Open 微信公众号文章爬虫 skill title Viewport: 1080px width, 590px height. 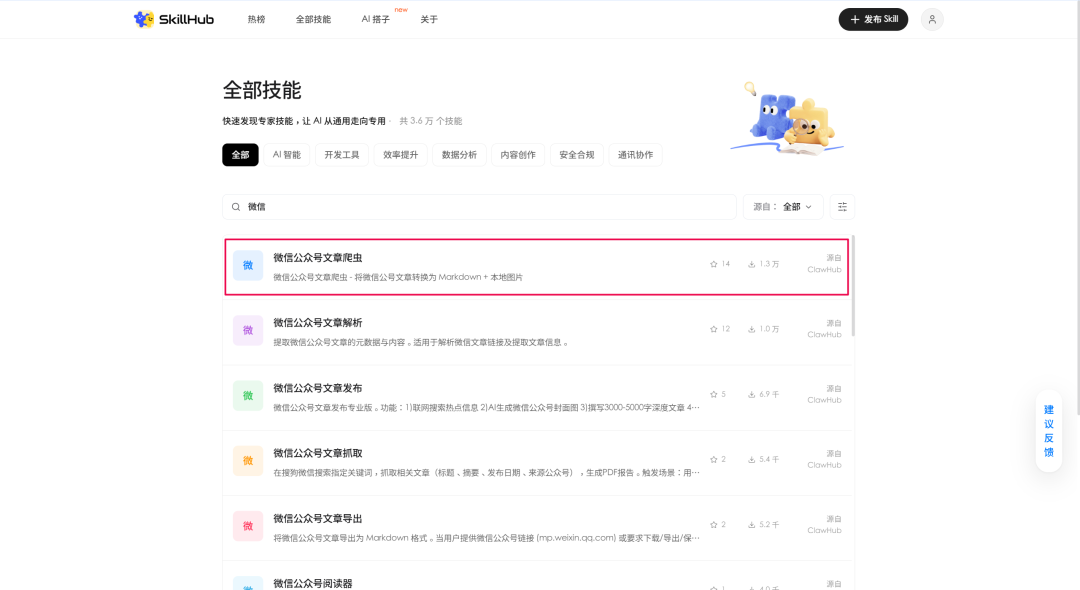(x=318, y=257)
